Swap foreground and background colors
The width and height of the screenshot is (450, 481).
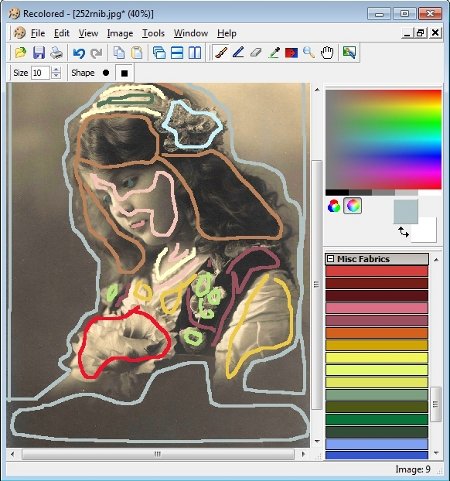coord(403,232)
